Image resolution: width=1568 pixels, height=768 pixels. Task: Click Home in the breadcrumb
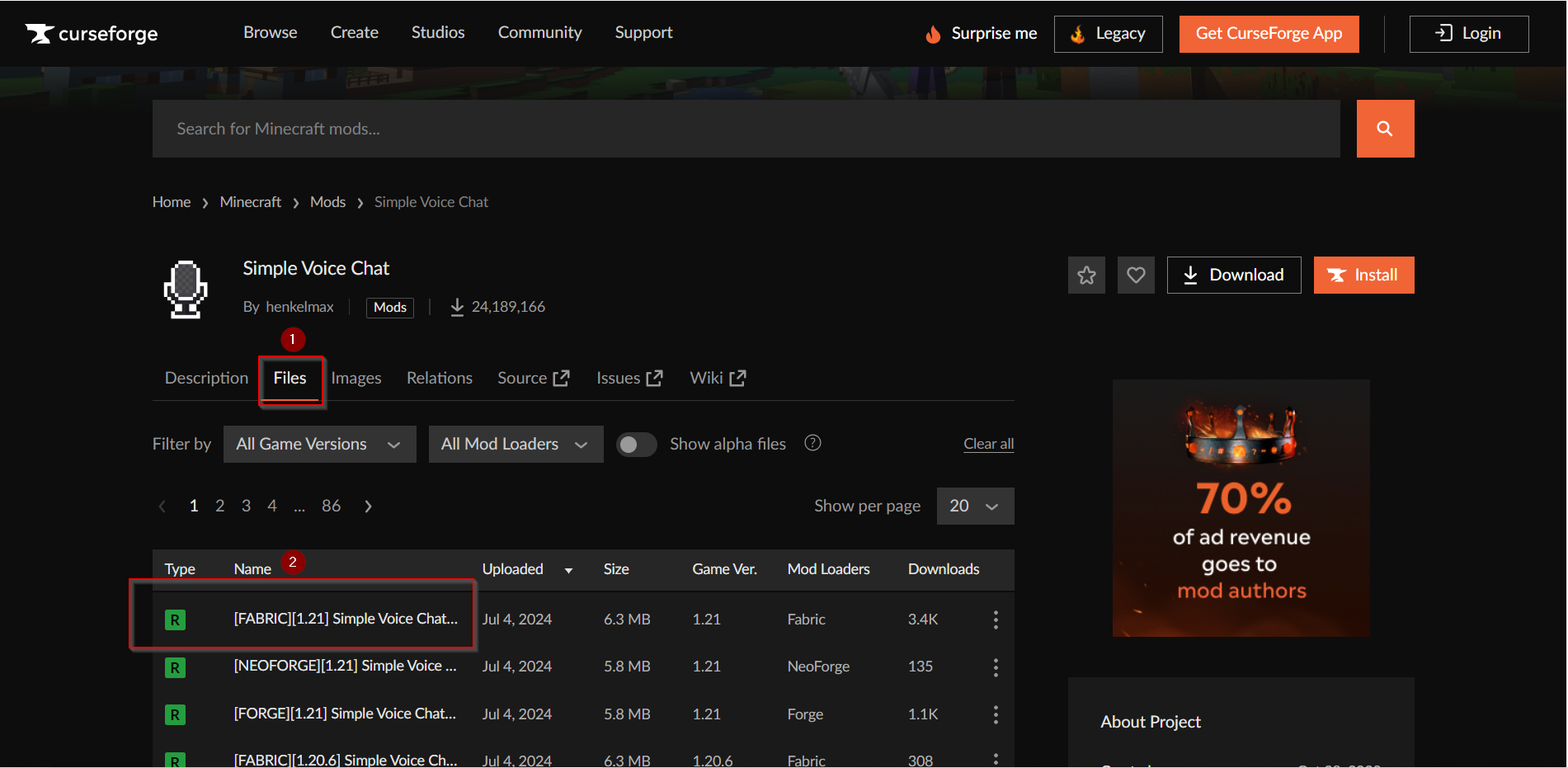coord(172,202)
